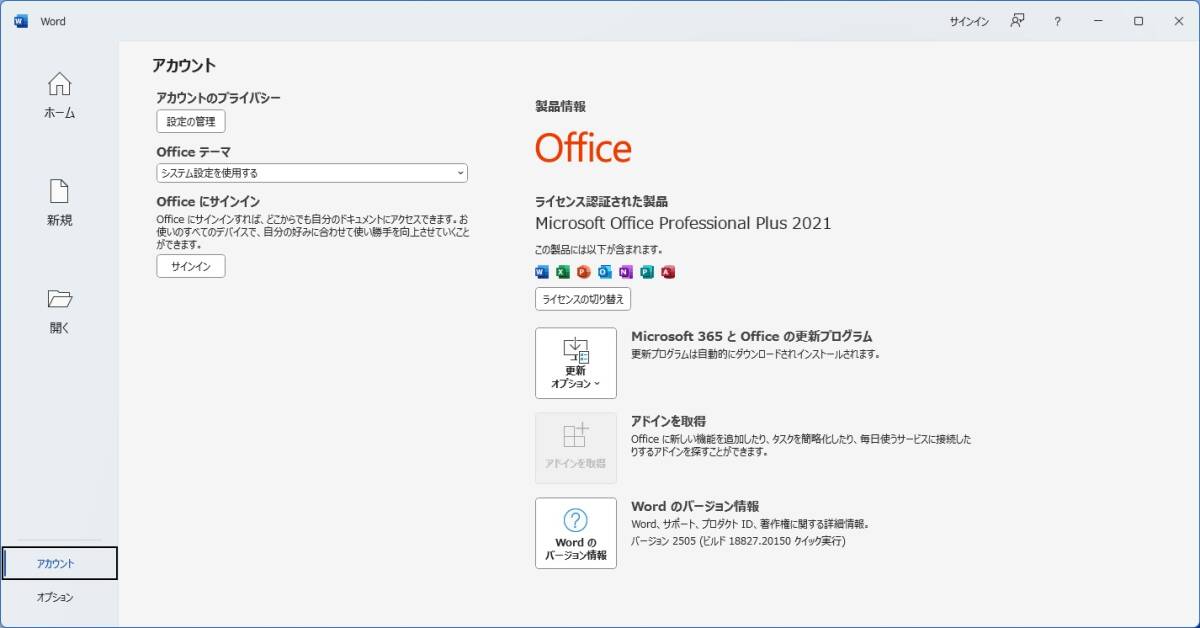Click the OneNote product icon

click(626, 272)
